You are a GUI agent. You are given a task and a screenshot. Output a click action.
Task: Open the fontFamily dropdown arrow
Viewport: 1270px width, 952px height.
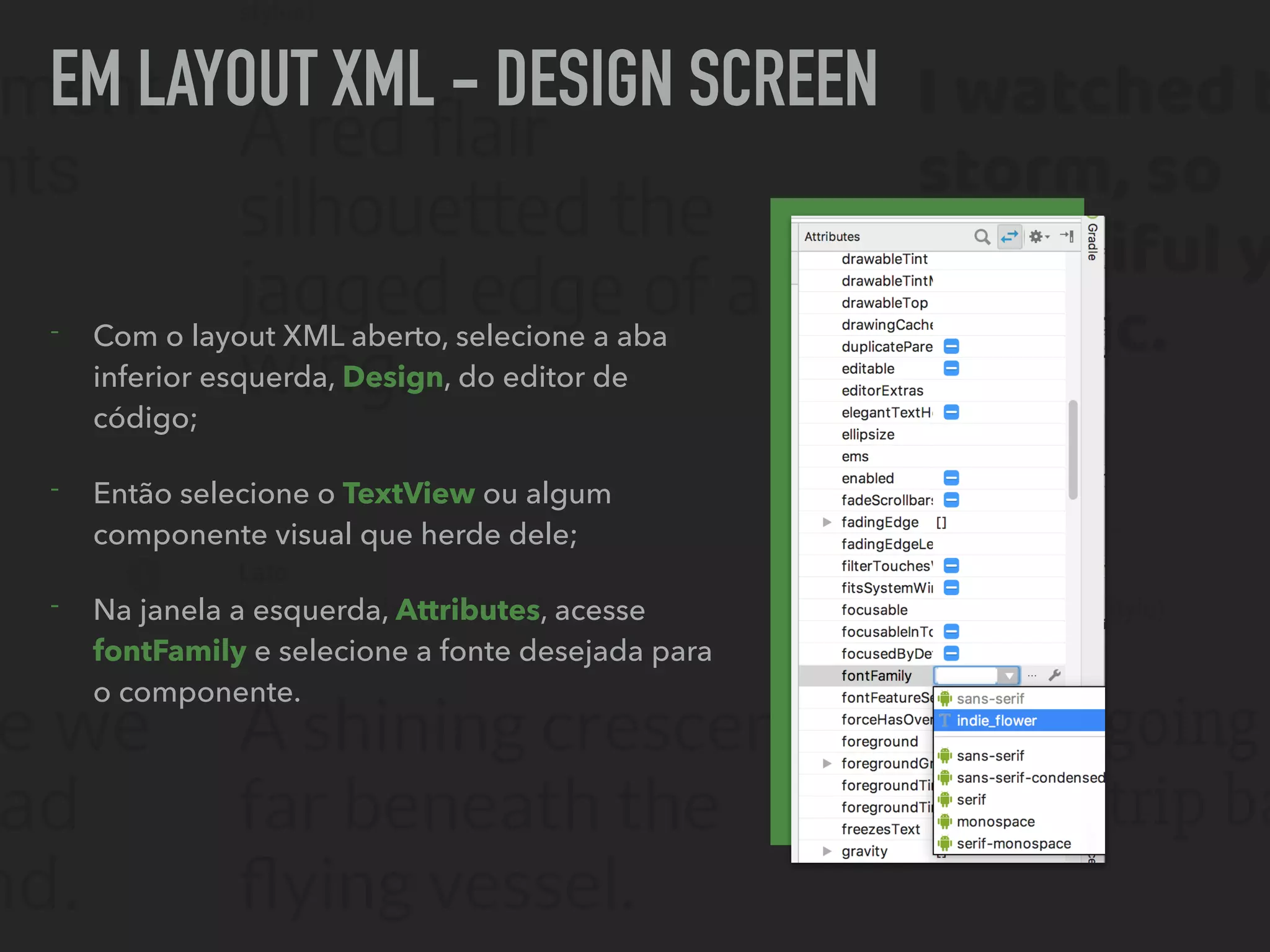[1009, 676]
